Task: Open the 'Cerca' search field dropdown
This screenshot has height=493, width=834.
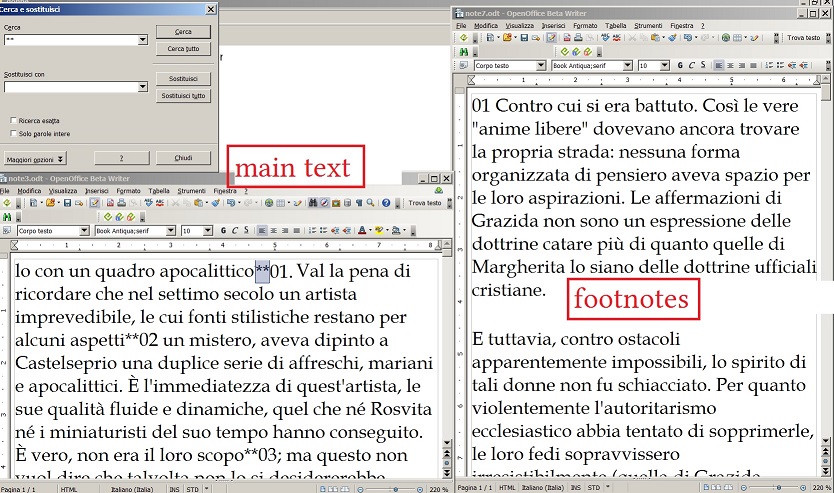Action: click(x=142, y=40)
